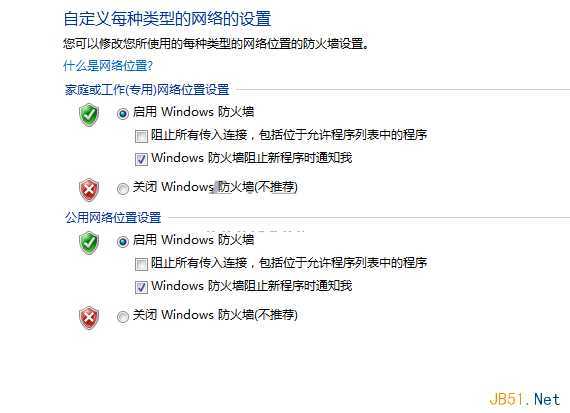The image size is (570, 413).
Task: Select 关闭 Windows 防火墙 radio for home/work network
Action: [123, 189]
